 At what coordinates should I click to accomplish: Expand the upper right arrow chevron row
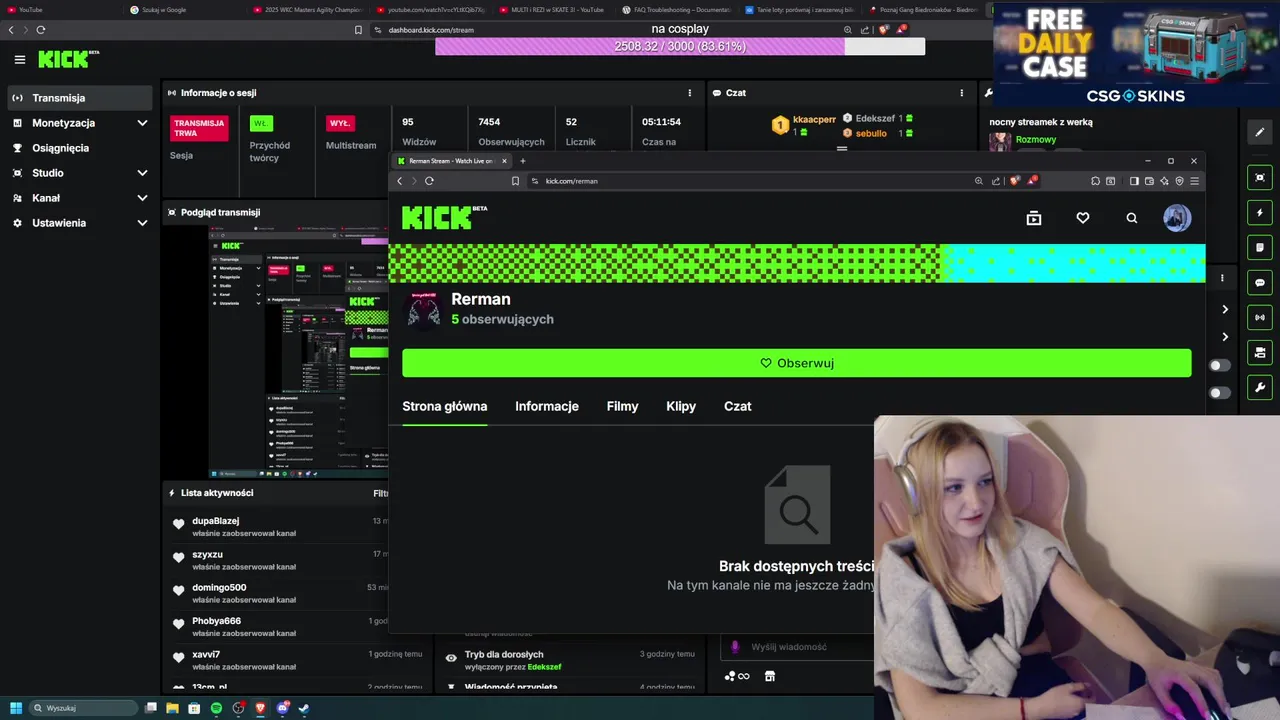1225,310
